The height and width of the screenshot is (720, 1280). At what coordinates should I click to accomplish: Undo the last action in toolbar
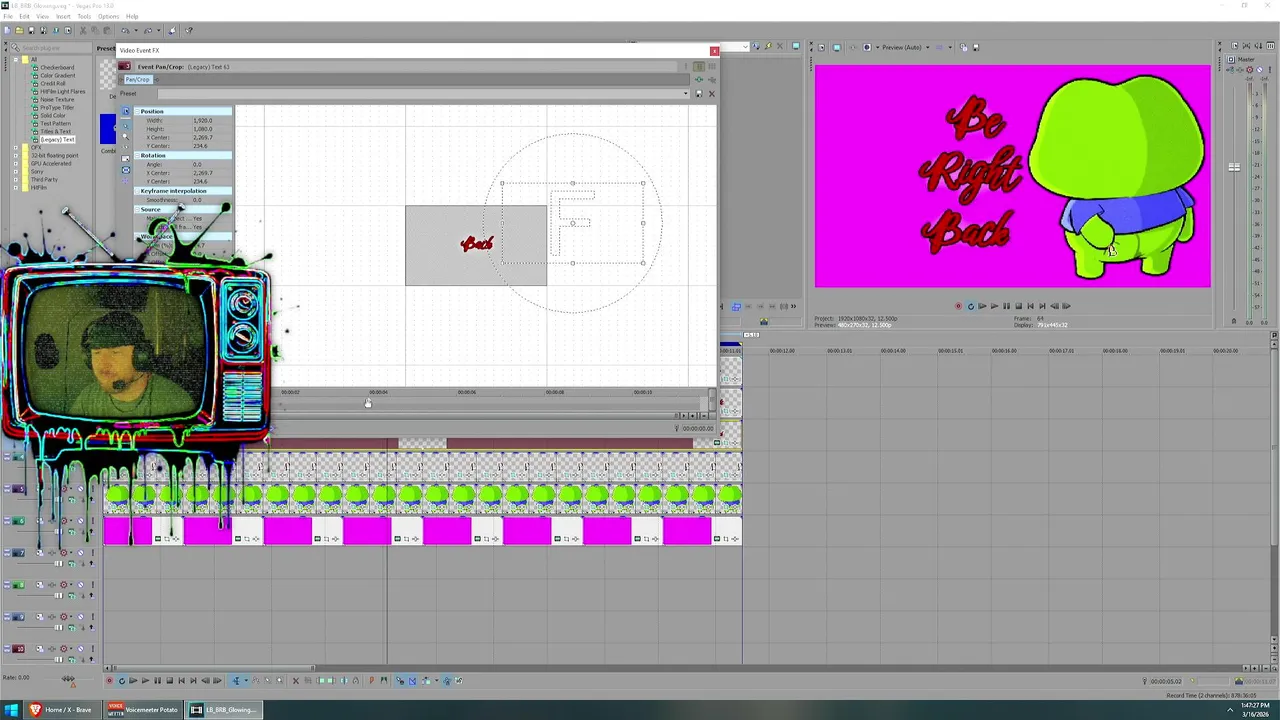tap(125, 30)
